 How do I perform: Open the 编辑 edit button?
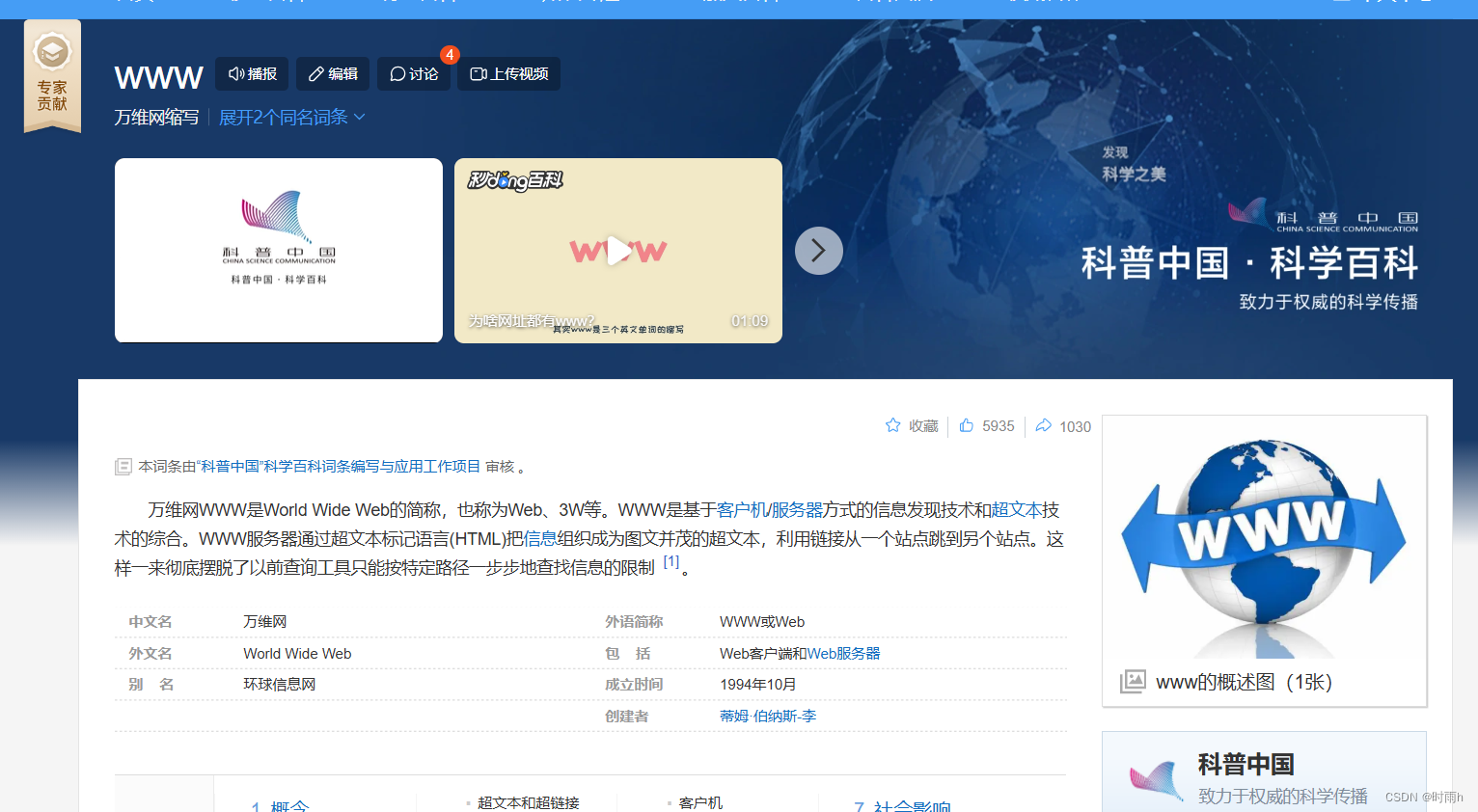(333, 74)
